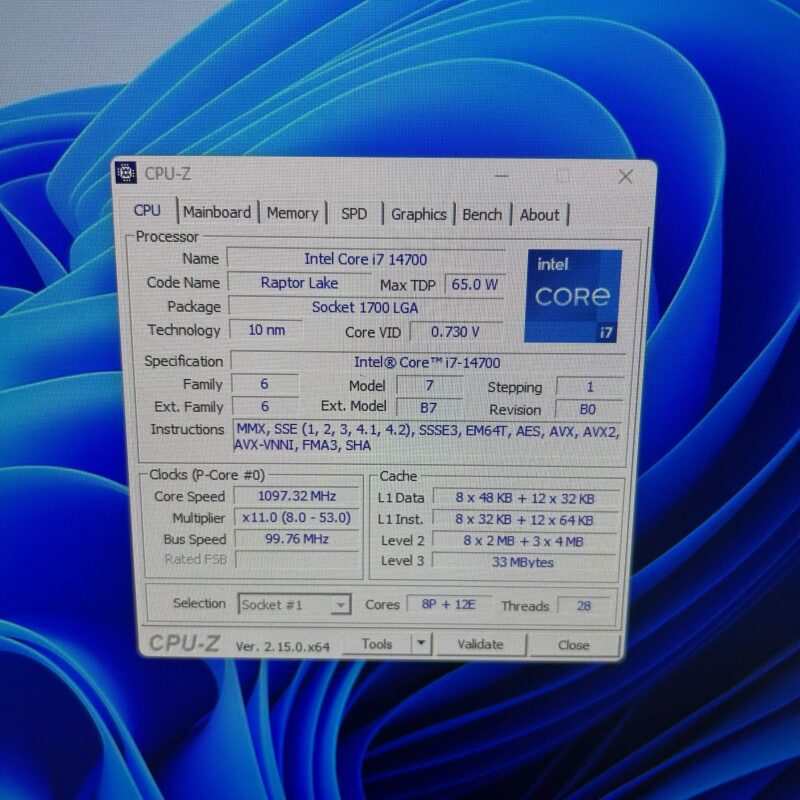This screenshot has width=800, height=800.
Task: Click the Core Speed value box
Action: [x=295, y=496]
